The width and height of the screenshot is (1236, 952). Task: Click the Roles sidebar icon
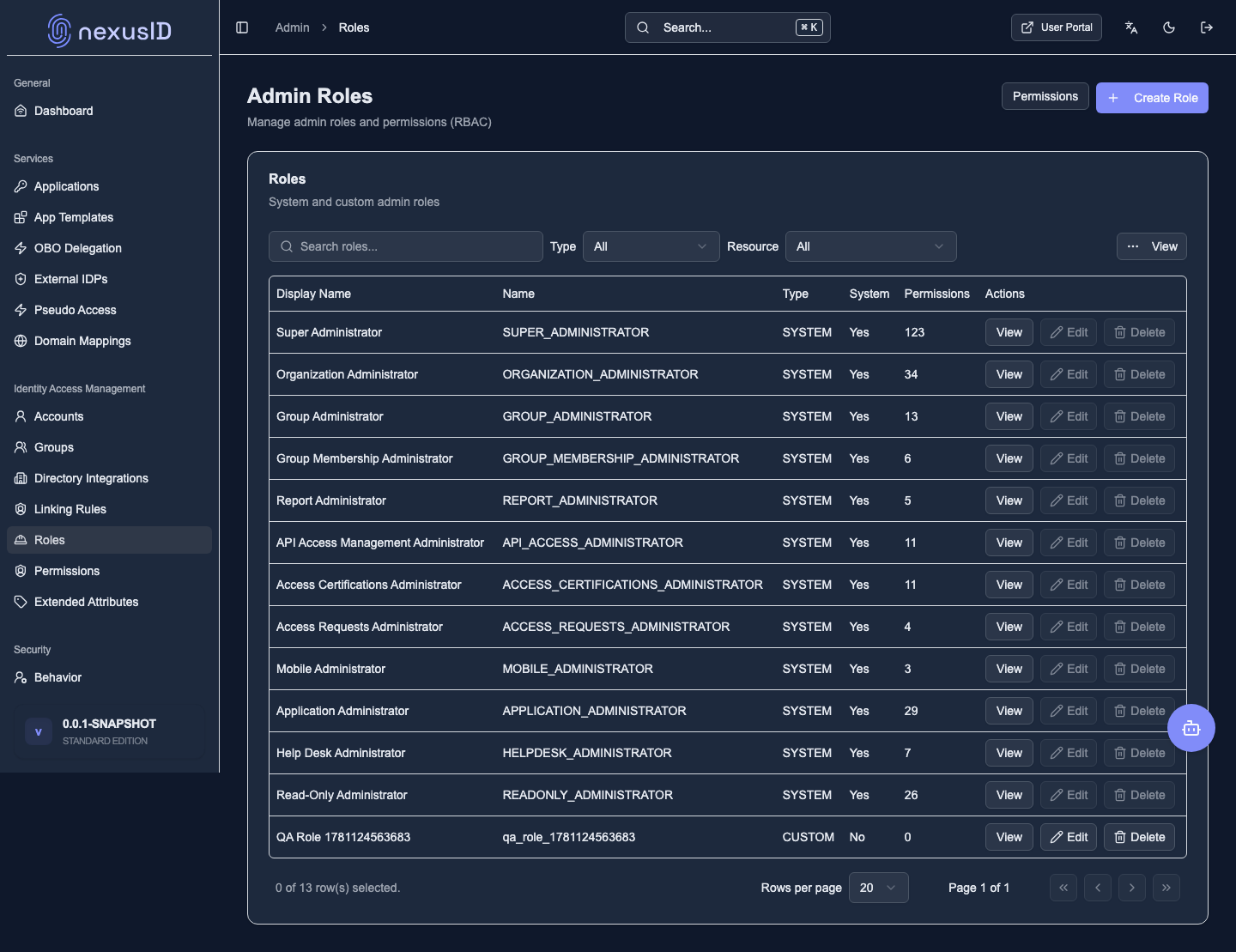[x=21, y=540]
